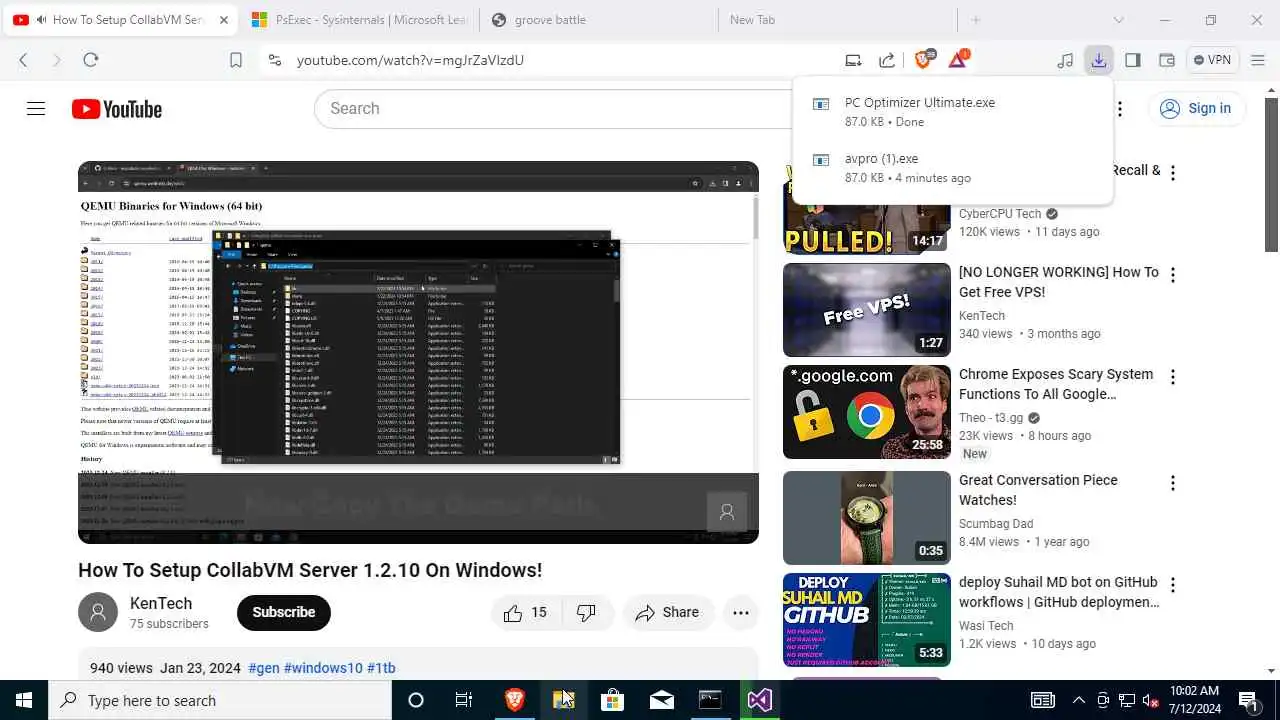
Task: Click the muted volume tray icon
Action: [1150, 700]
